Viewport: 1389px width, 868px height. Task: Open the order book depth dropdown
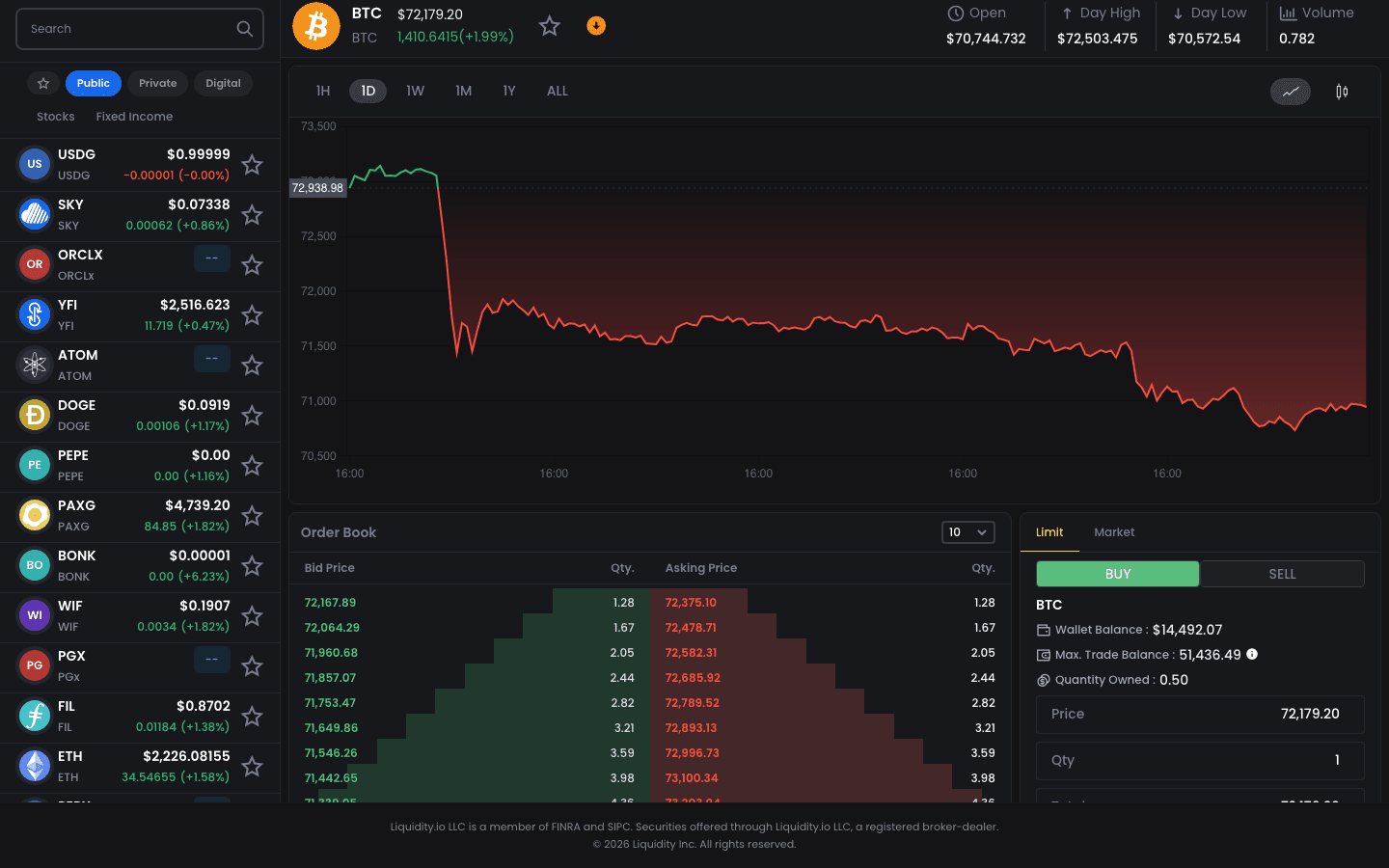(967, 532)
